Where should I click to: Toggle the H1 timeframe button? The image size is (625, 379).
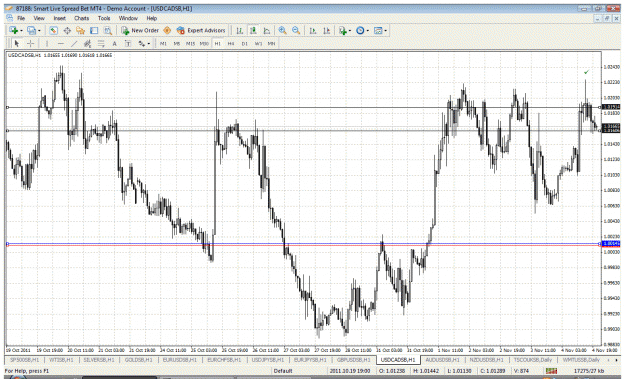(x=218, y=43)
